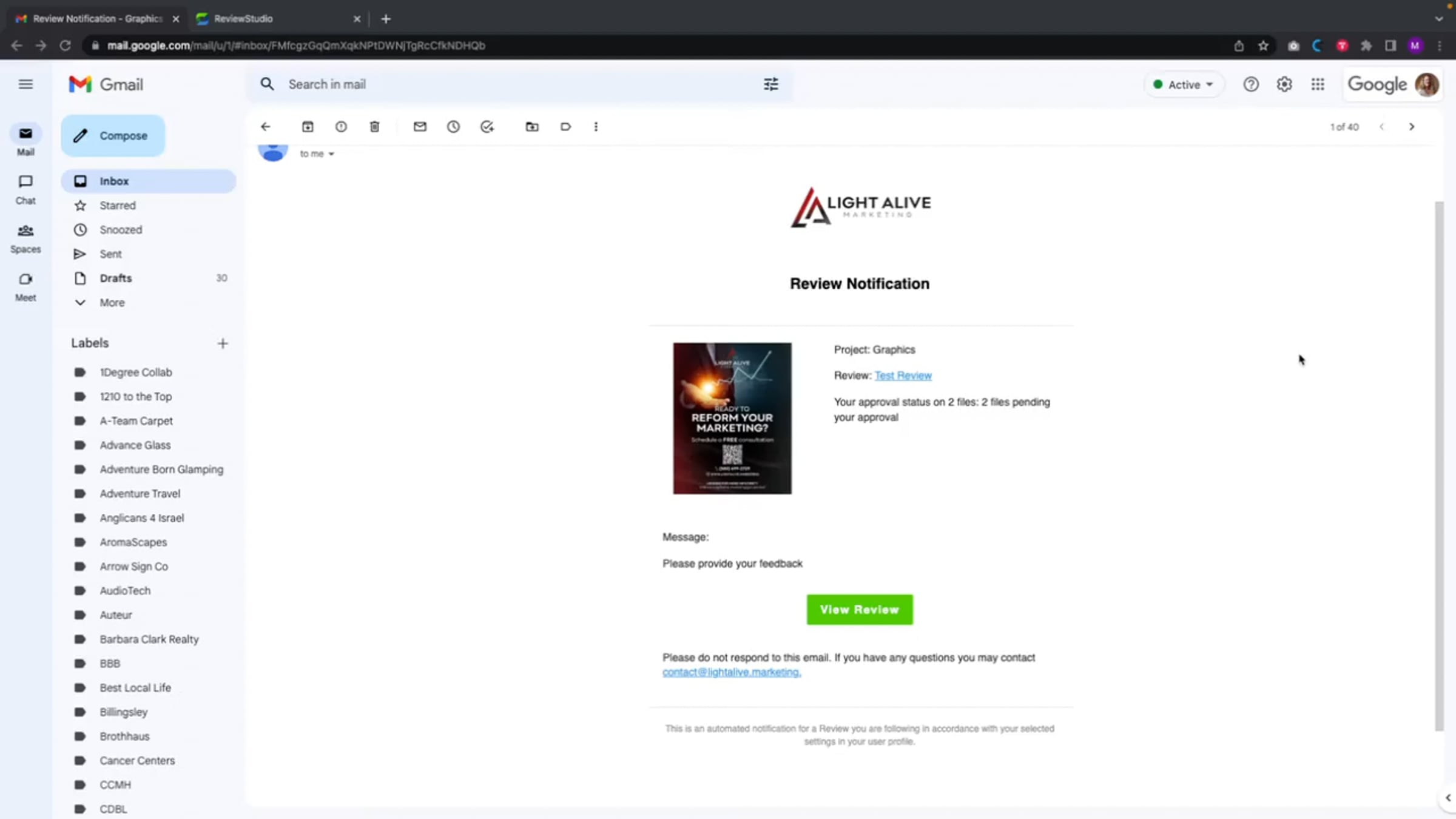Open the Active status dropdown
The image size is (1456, 819).
click(1183, 84)
